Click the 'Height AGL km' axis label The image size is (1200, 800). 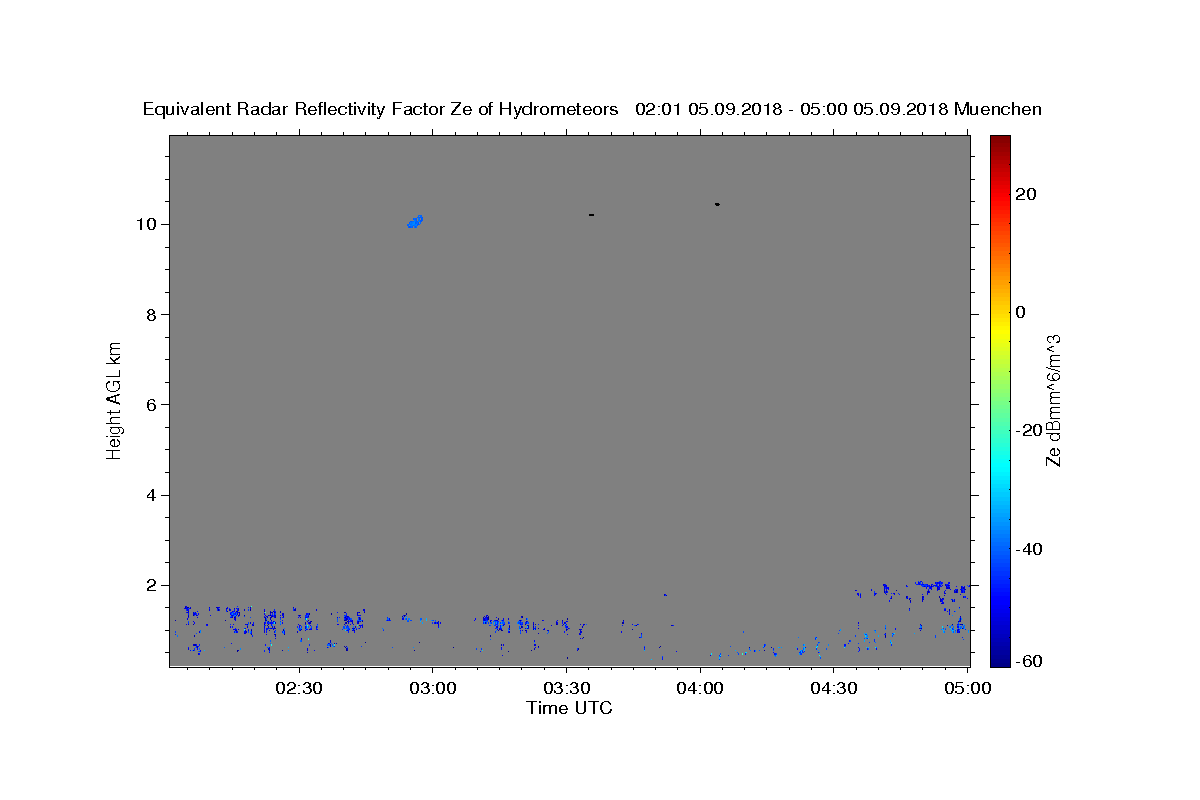115,399
